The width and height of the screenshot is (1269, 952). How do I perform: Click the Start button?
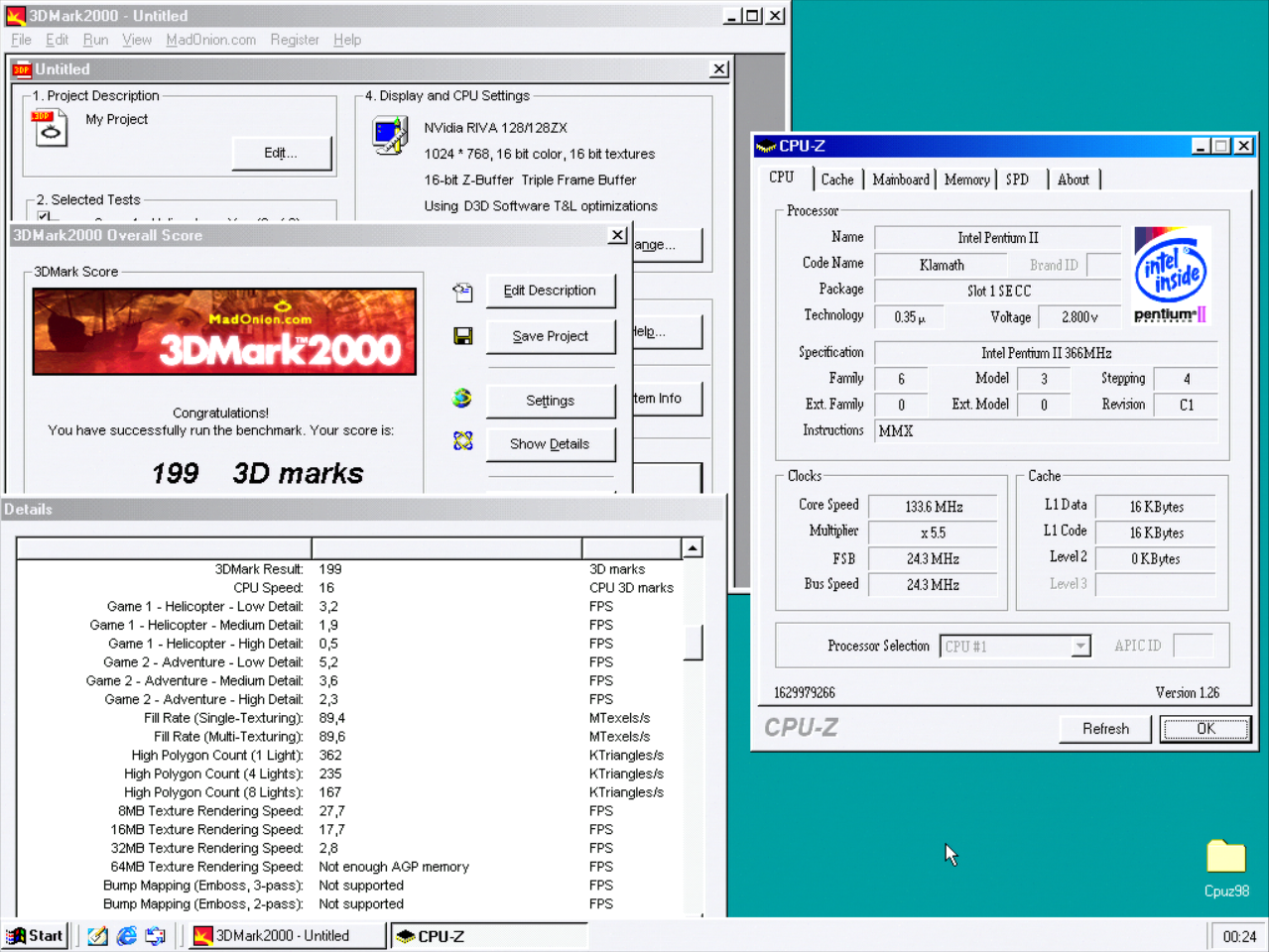35,935
